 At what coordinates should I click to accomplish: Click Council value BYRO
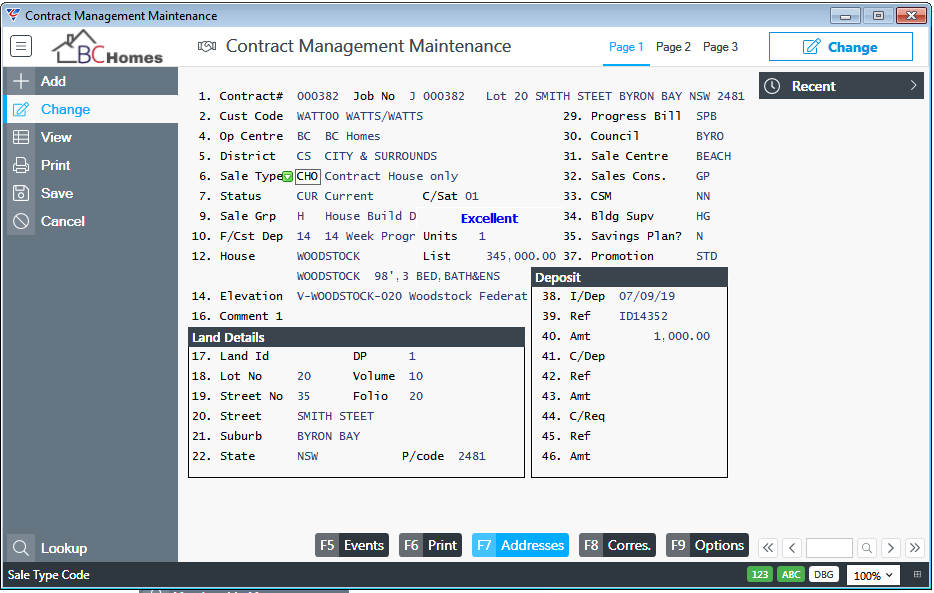(709, 136)
